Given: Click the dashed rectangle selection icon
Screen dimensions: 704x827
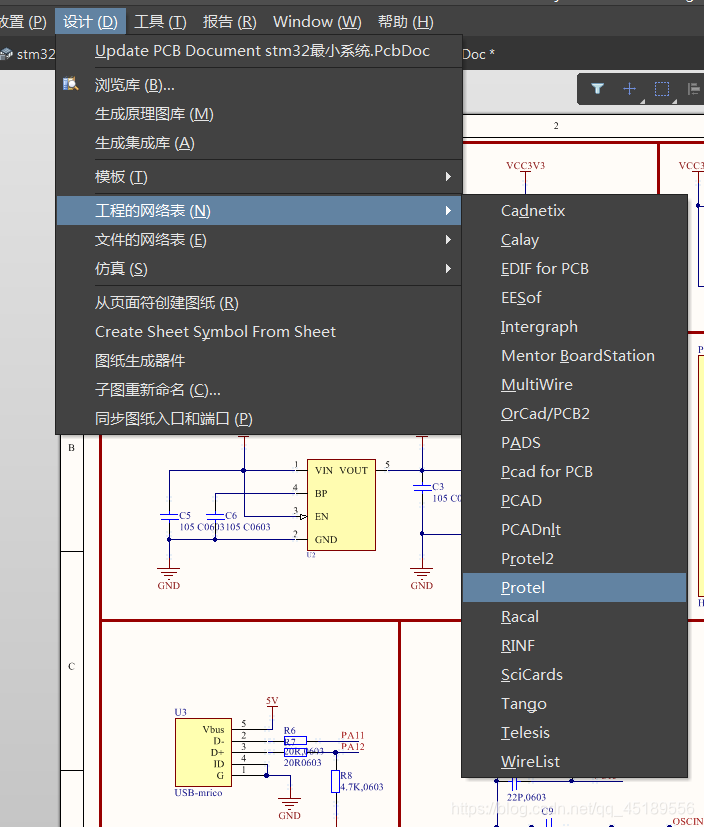Looking at the screenshot, I should pos(662,89).
